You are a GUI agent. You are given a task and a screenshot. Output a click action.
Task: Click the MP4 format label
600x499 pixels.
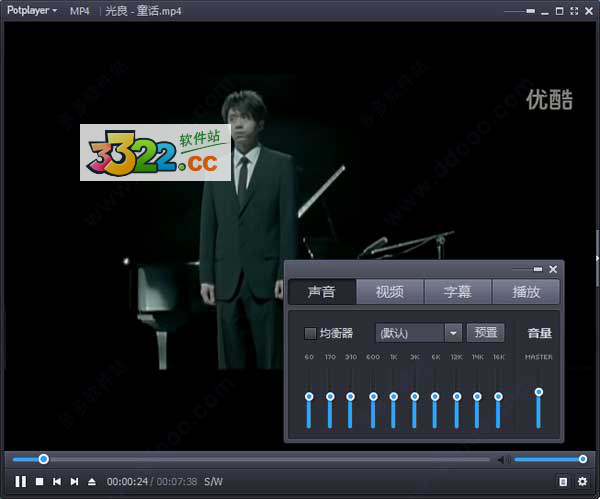click(x=80, y=11)
